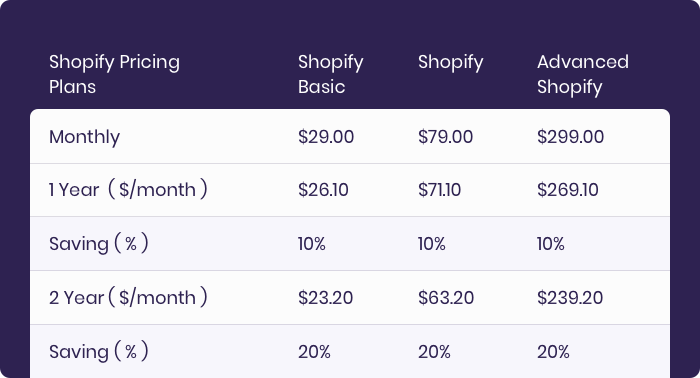Select the $79.00 monthly price

pos(446,137)
